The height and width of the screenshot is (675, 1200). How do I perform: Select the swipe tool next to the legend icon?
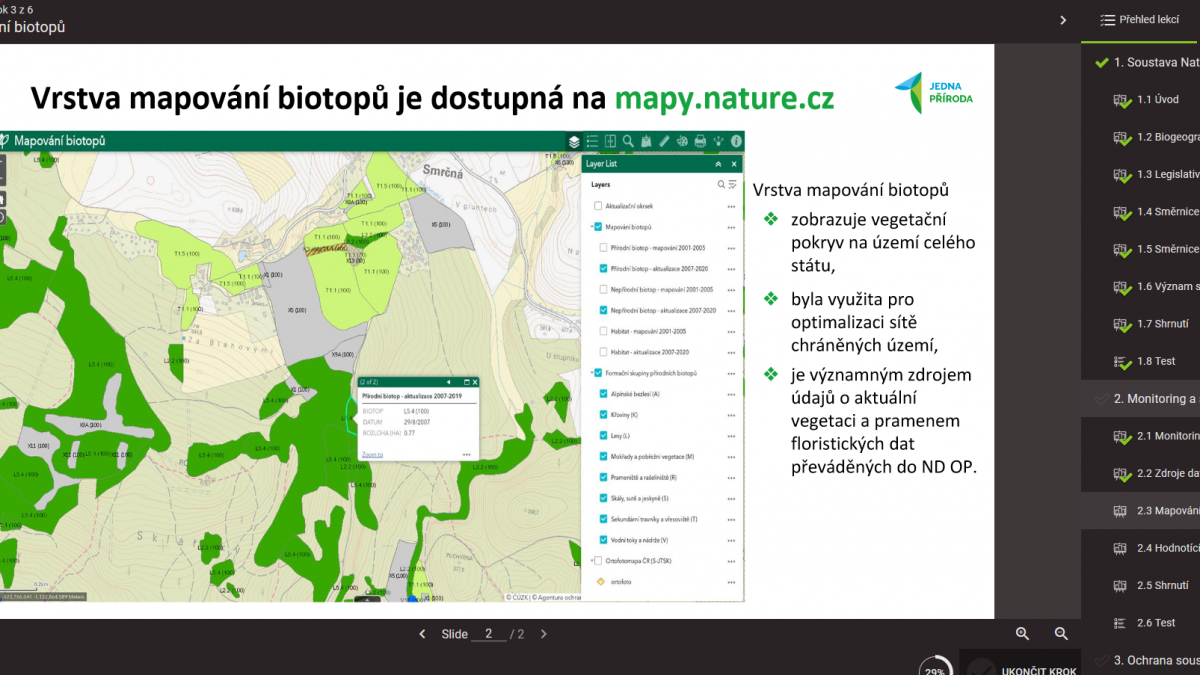pos(610,141)
